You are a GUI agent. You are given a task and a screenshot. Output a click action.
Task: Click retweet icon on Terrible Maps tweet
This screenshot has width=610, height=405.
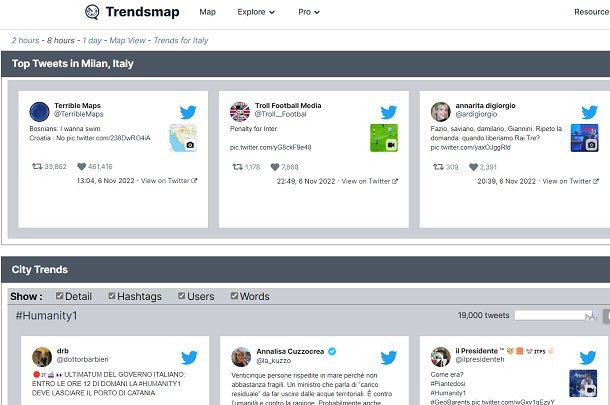37,167
